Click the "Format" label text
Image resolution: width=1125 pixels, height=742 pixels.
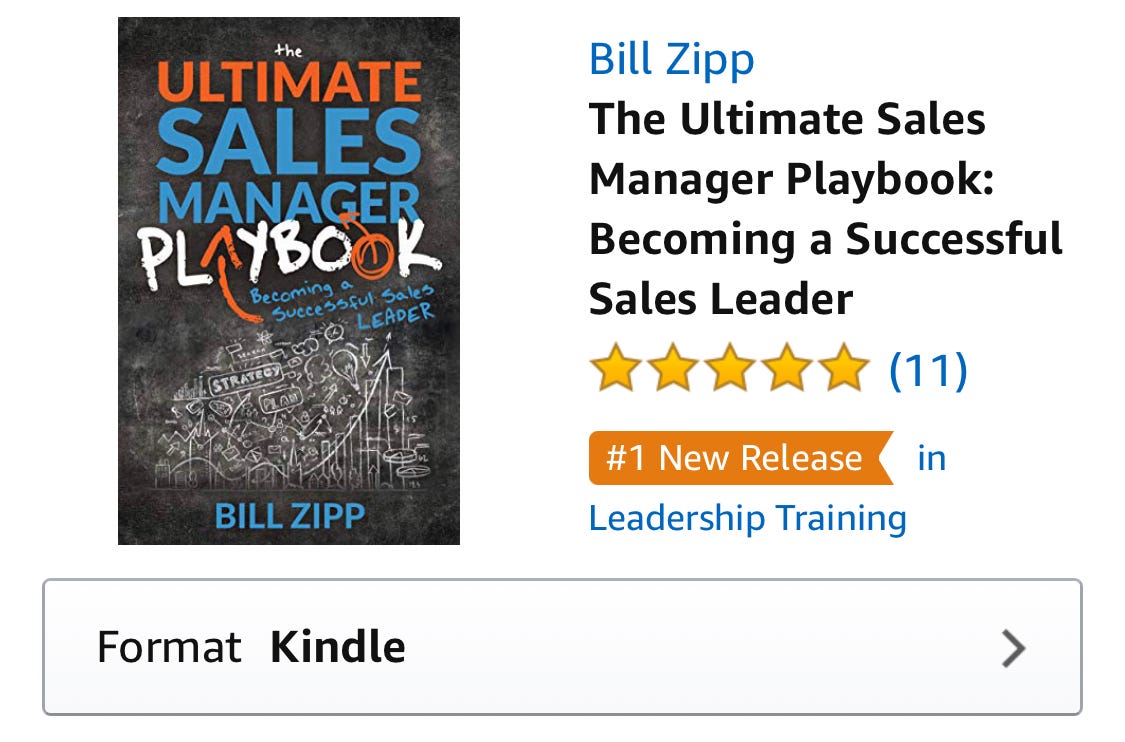pyautogui.click(x=169, y=647)
